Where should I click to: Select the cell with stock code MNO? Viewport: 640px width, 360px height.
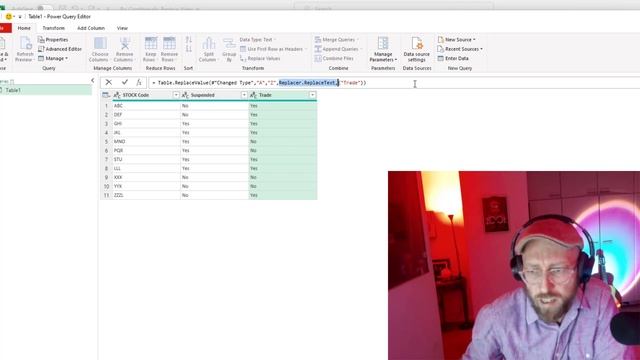(x=146, y=142)
